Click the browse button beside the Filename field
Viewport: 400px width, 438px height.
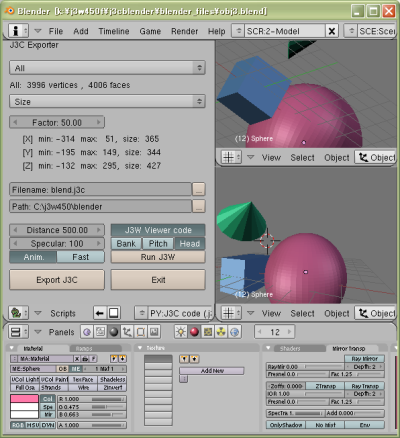(x=199, y=189)
